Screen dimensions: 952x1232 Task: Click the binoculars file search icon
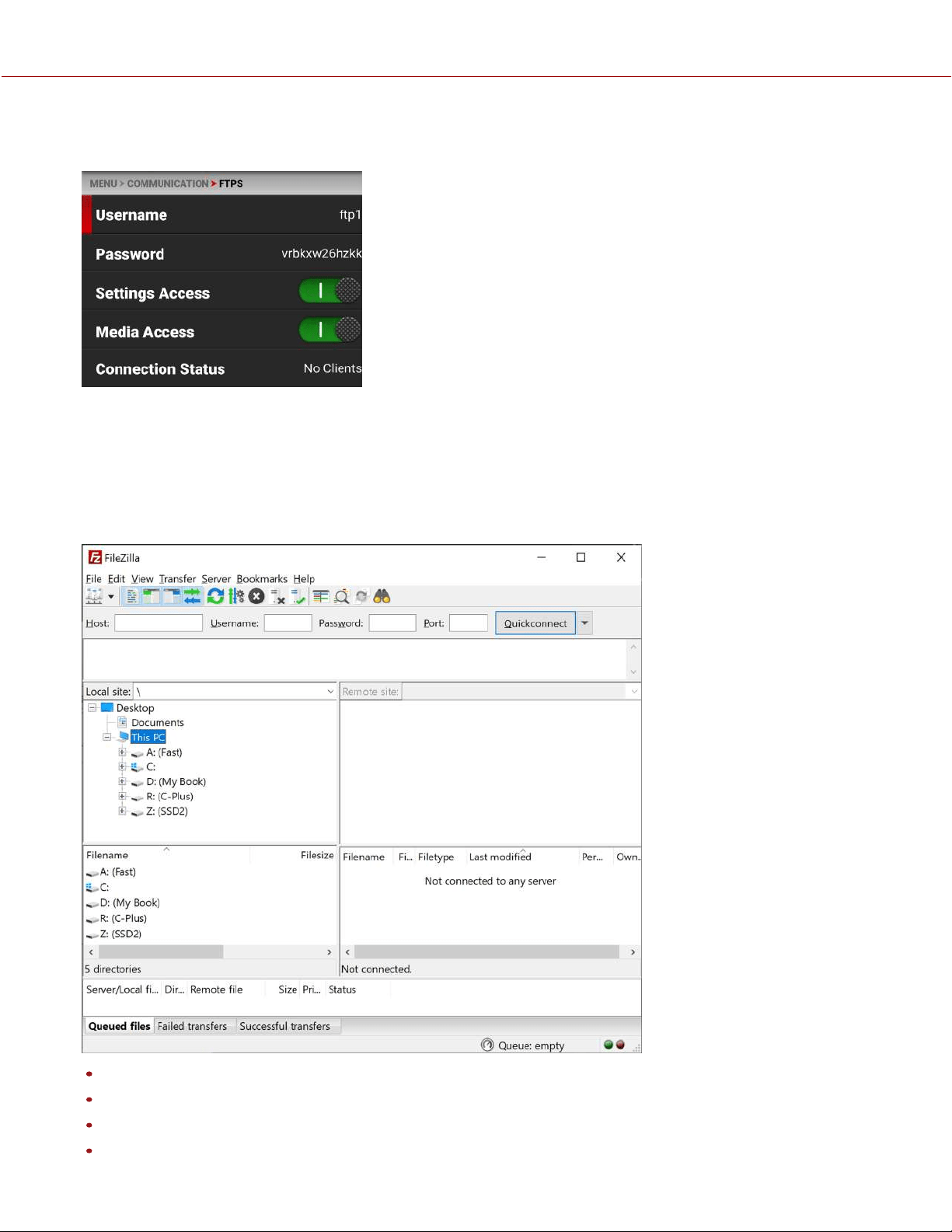click(x=382, y=596)
